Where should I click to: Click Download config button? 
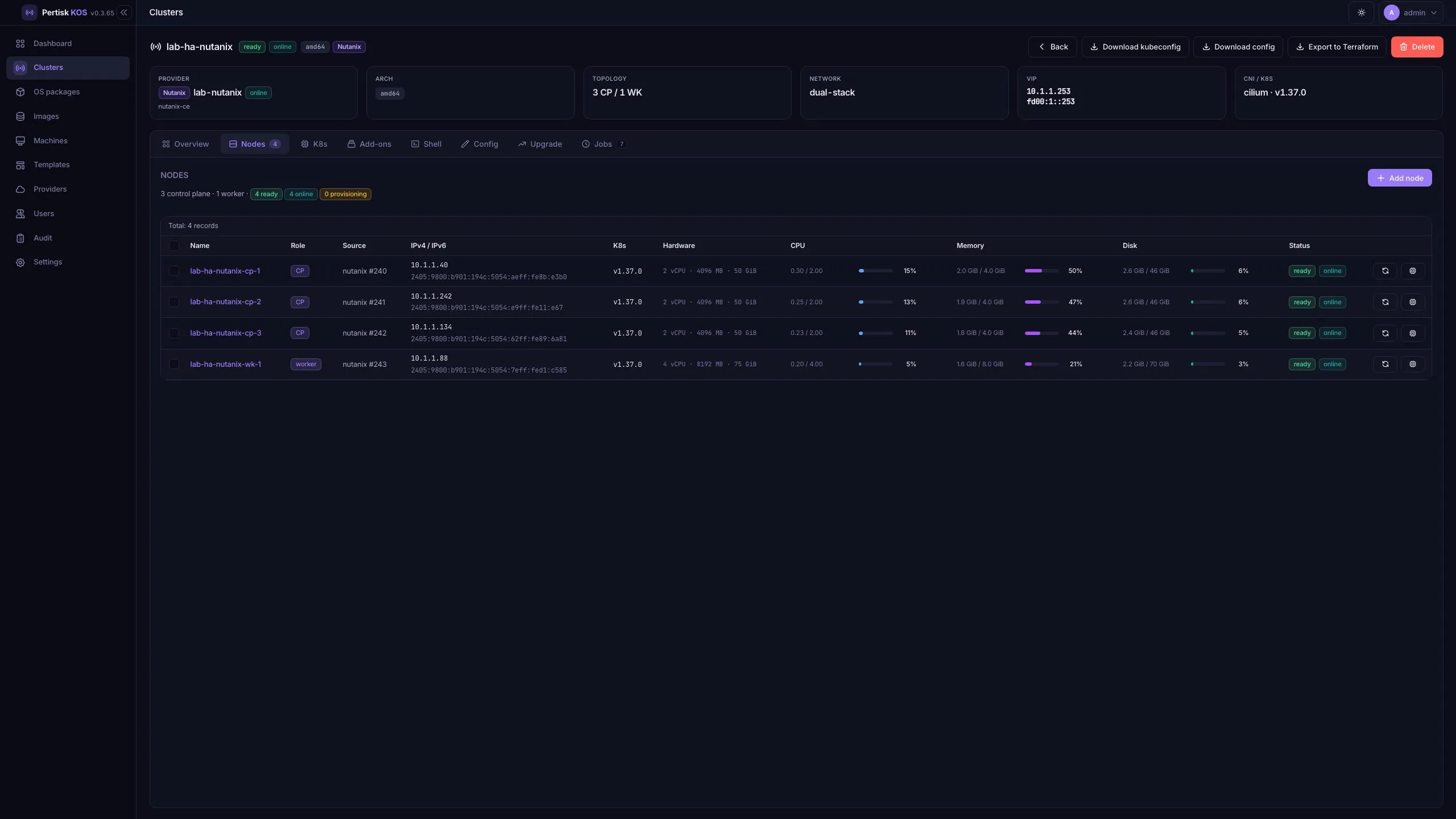(1238, 47)
